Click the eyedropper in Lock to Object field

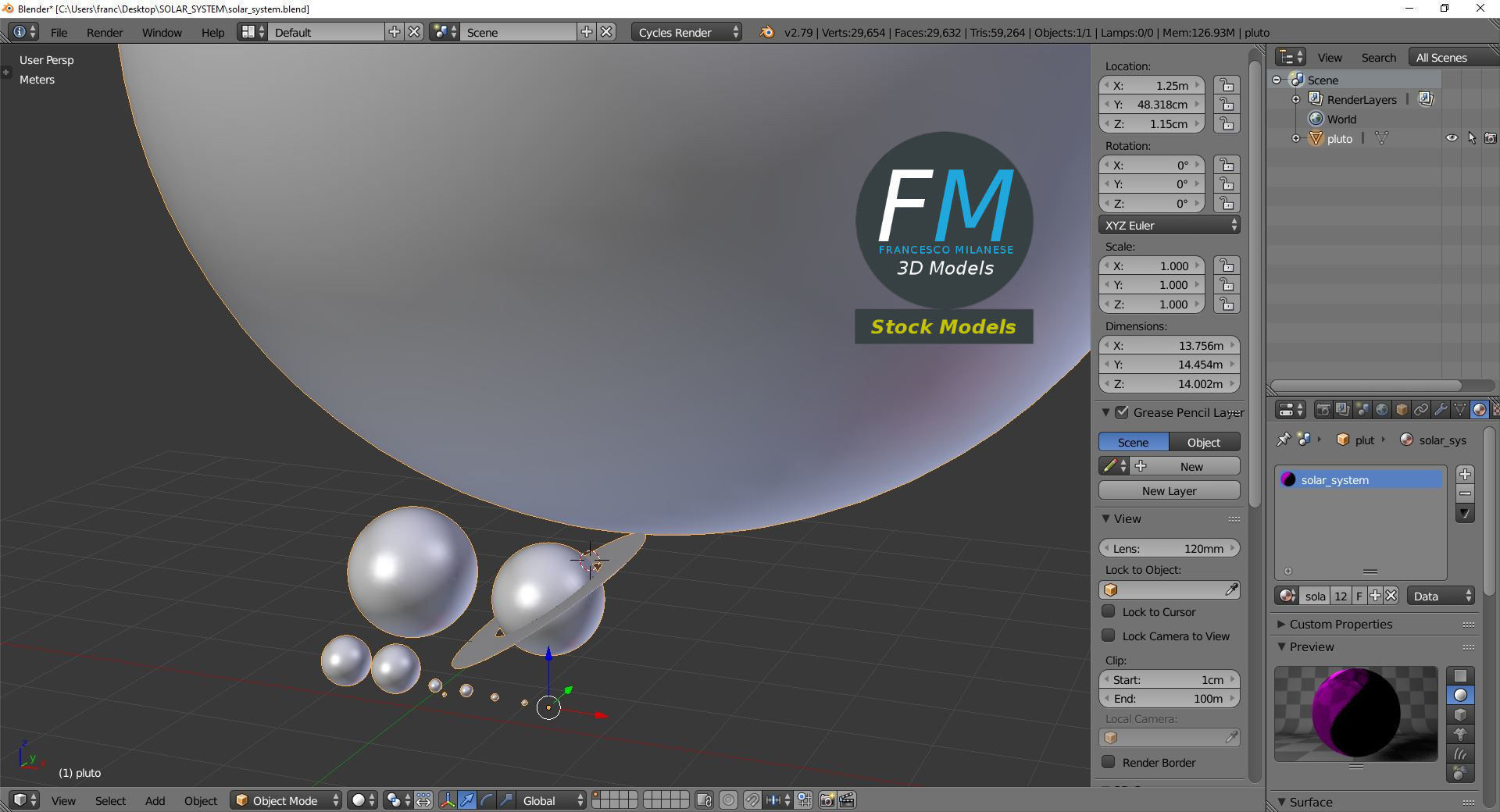pyautogui.click(x=1231, y=590)
